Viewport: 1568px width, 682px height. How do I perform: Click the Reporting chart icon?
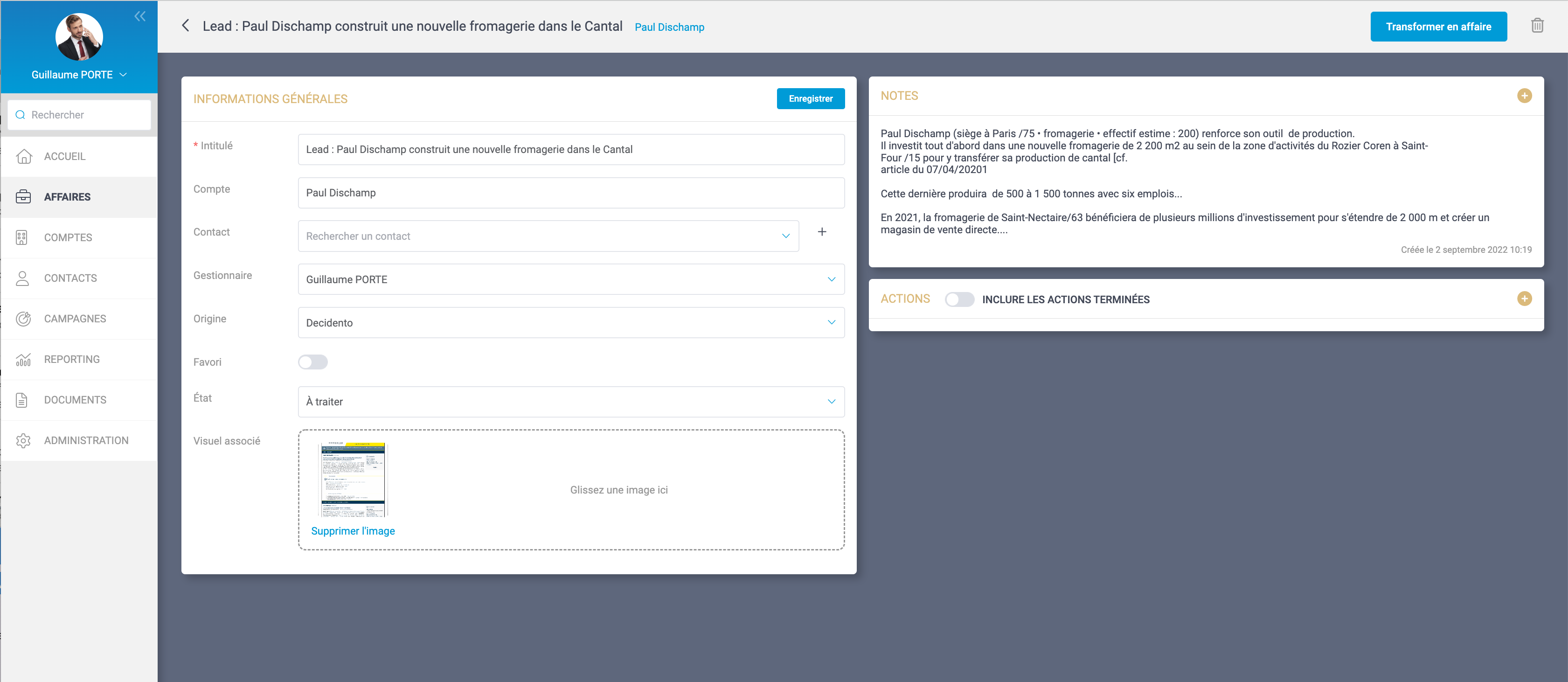23,359
